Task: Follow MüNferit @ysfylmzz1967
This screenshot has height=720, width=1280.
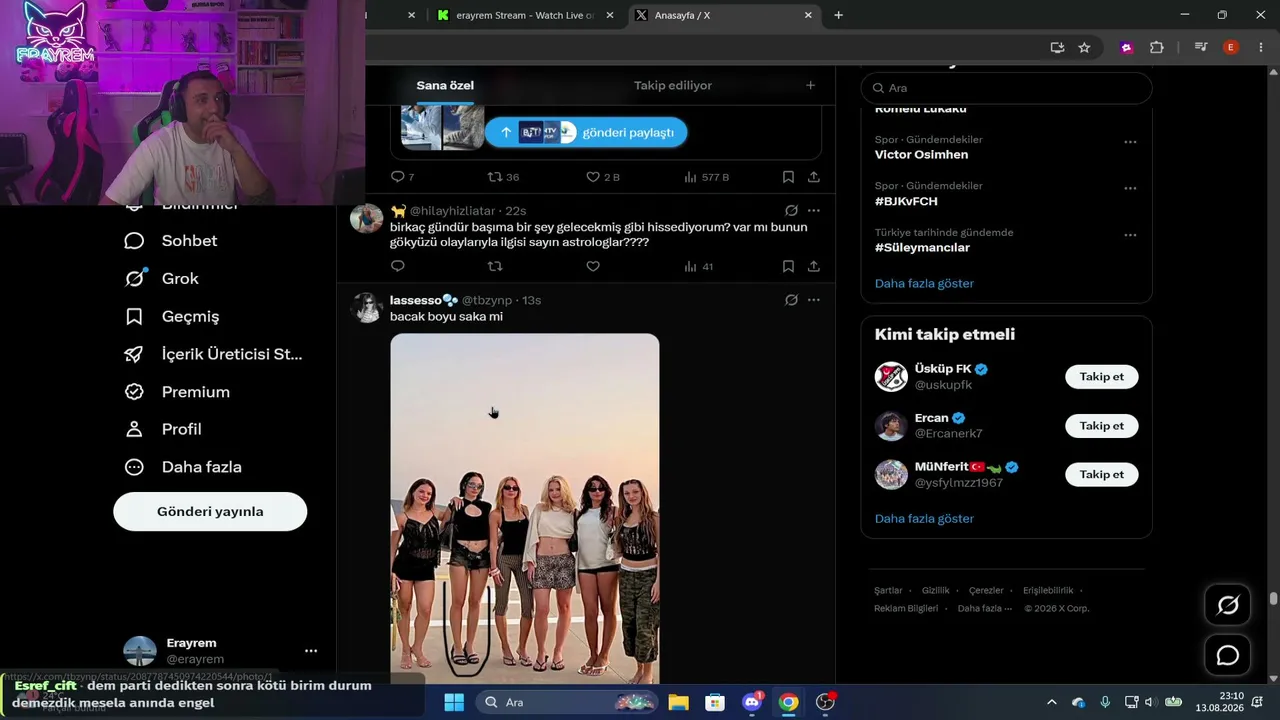Action: [x=1102, y=475]
